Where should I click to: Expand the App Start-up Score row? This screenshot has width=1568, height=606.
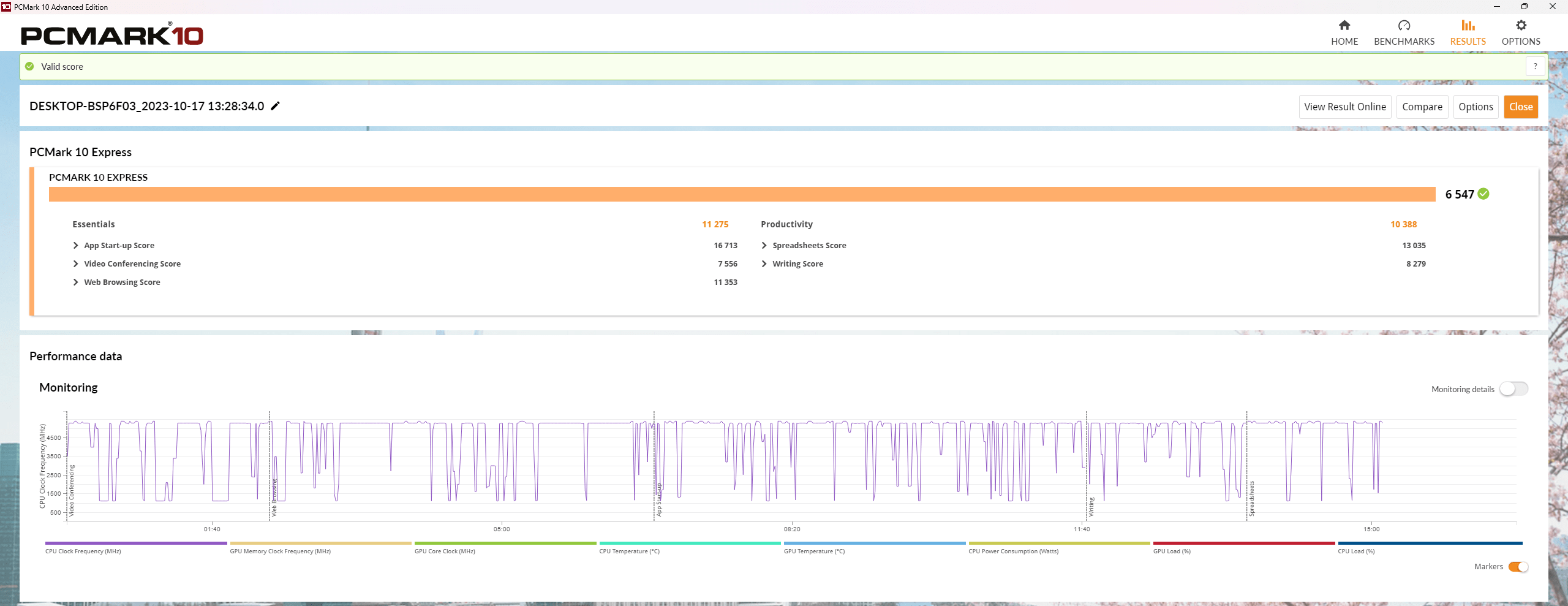coord(76,246)
